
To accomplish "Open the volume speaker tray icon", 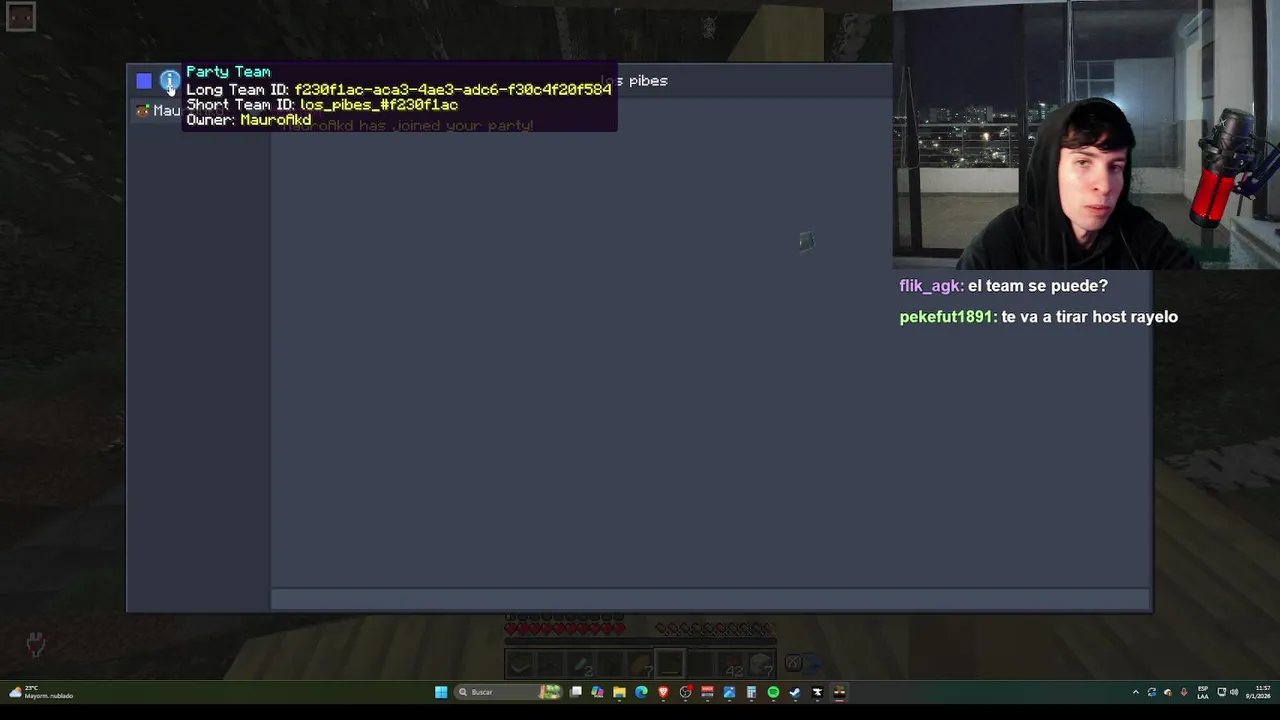I will [1234, 692].
